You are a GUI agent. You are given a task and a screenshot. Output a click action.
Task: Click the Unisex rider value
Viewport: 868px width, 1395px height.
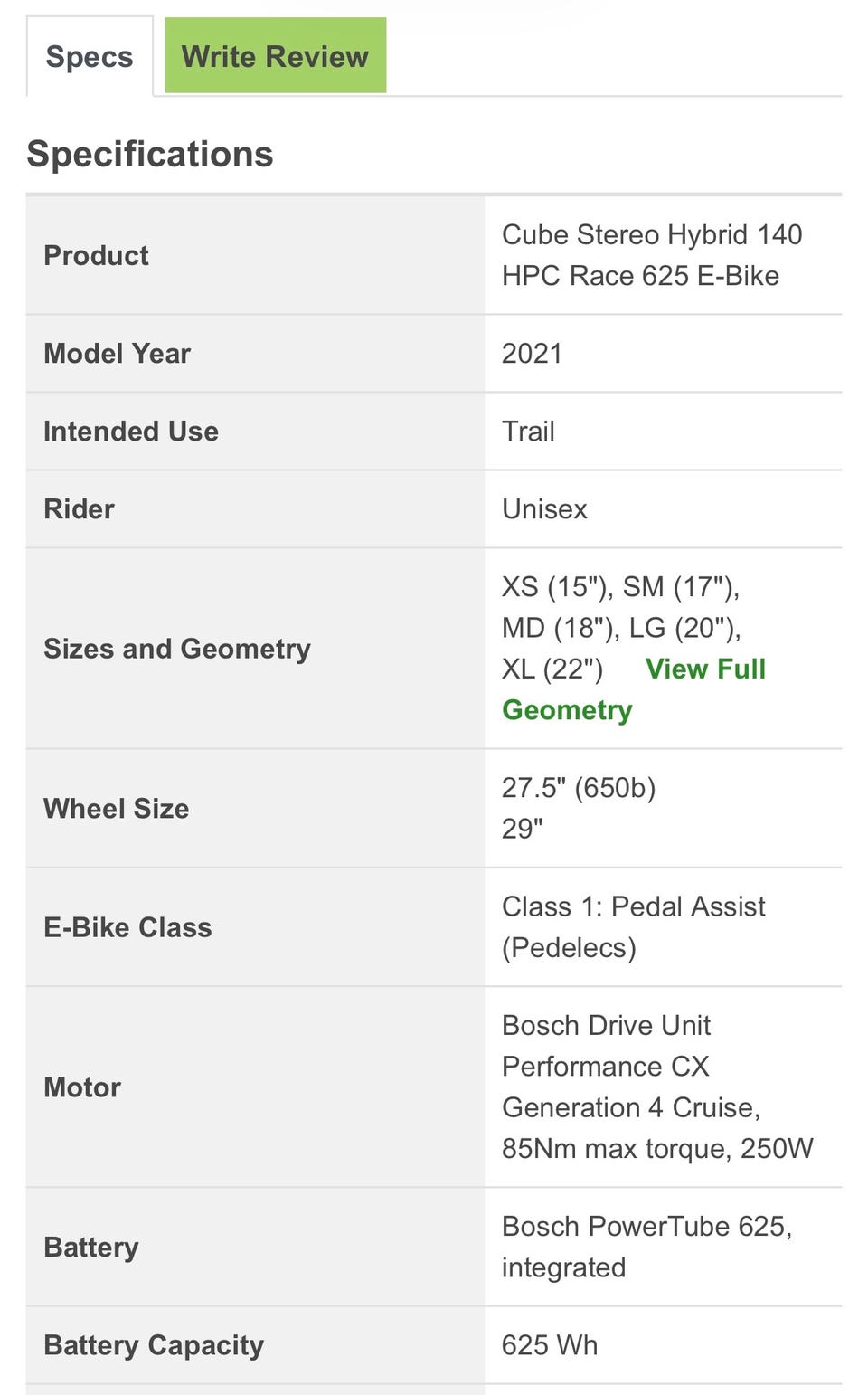544,509
